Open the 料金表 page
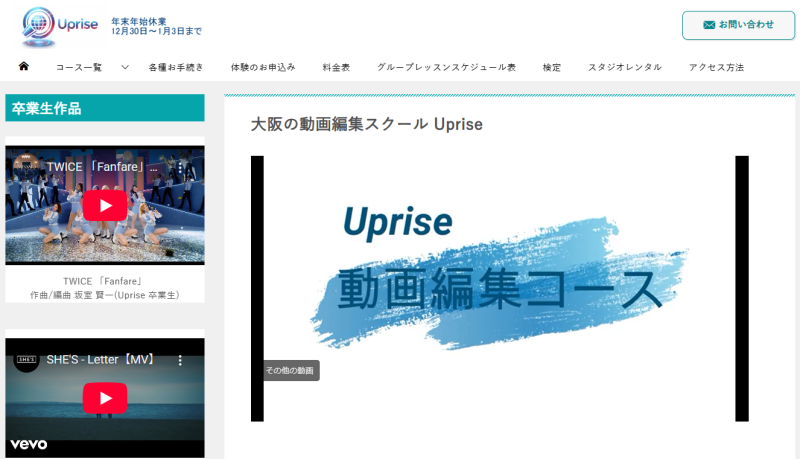The width and height of the screenshot is (800, 459). 336,67
